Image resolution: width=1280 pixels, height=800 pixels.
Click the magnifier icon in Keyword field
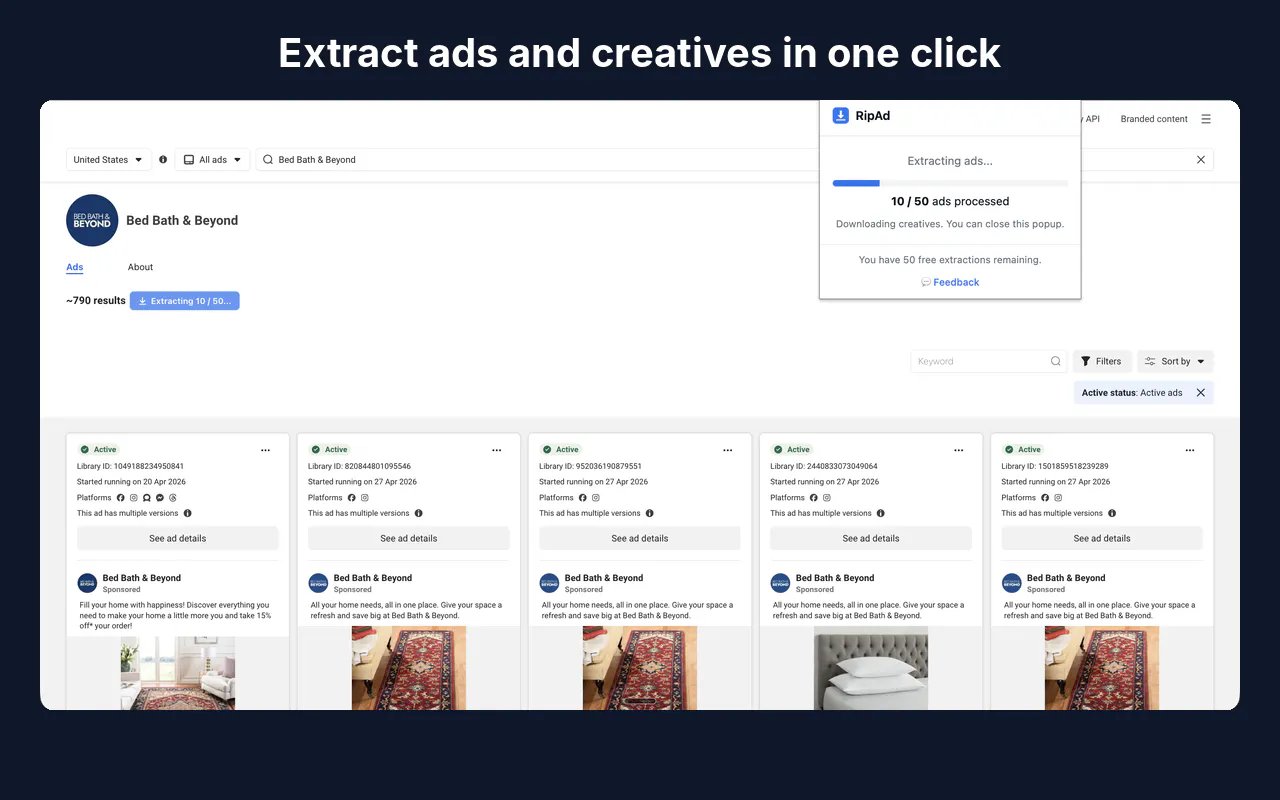click(1055, 361)
